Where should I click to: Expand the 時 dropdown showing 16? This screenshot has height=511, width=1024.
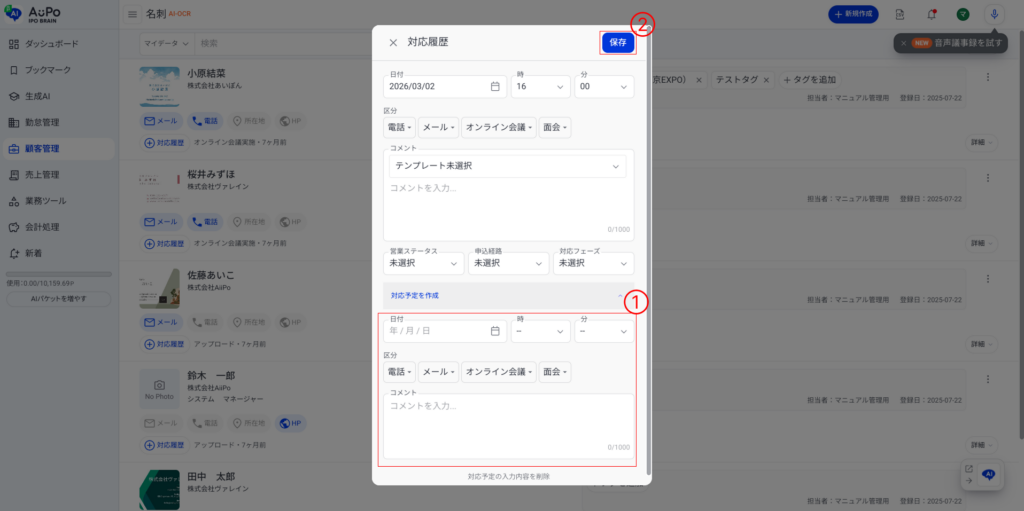[x=540, y=87]
